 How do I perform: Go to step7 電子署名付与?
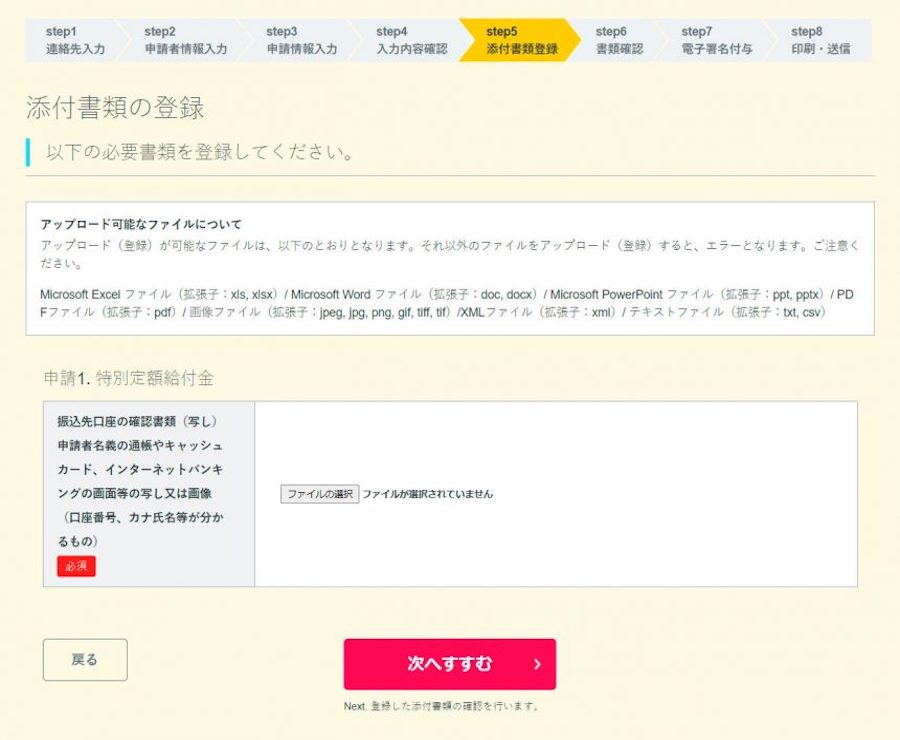(716, 40)
